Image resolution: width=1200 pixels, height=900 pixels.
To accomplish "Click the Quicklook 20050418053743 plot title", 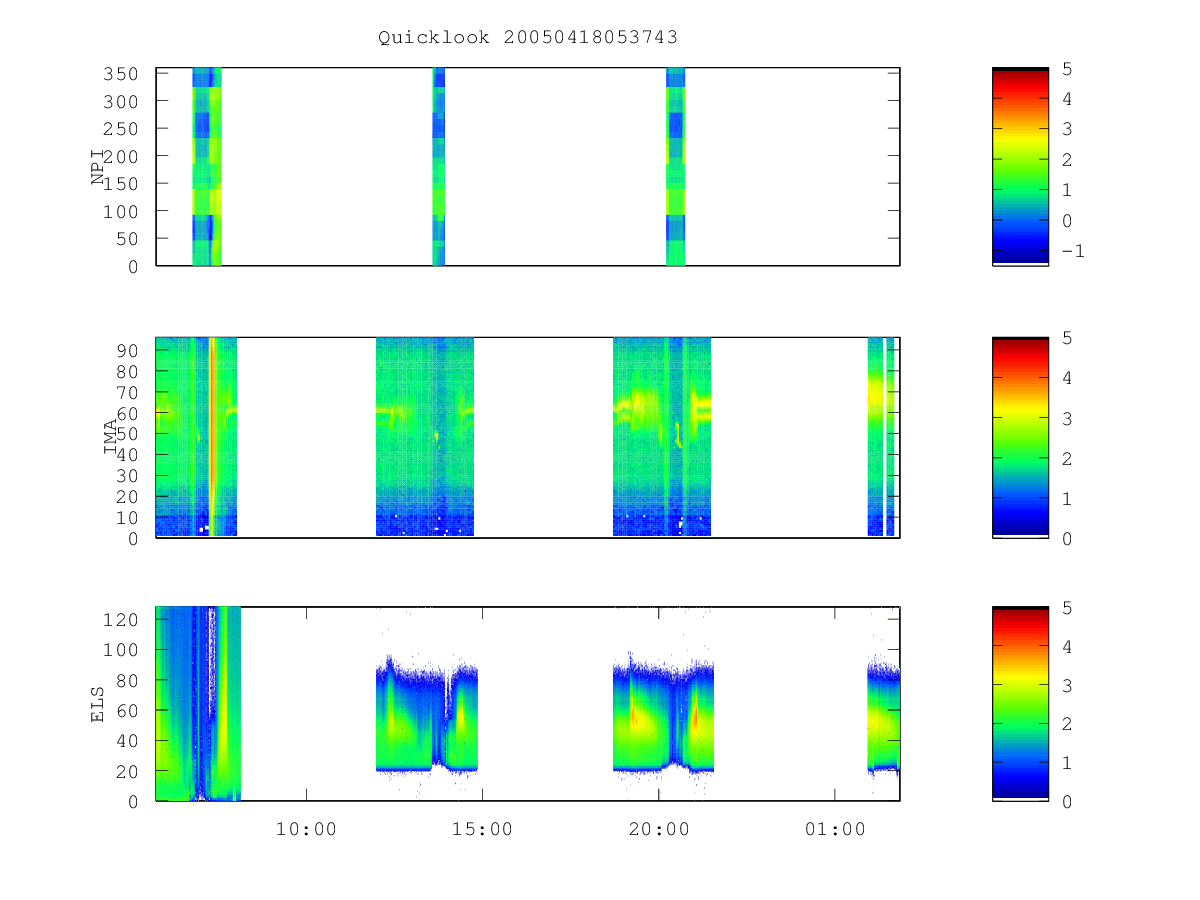I will [528, 37].
